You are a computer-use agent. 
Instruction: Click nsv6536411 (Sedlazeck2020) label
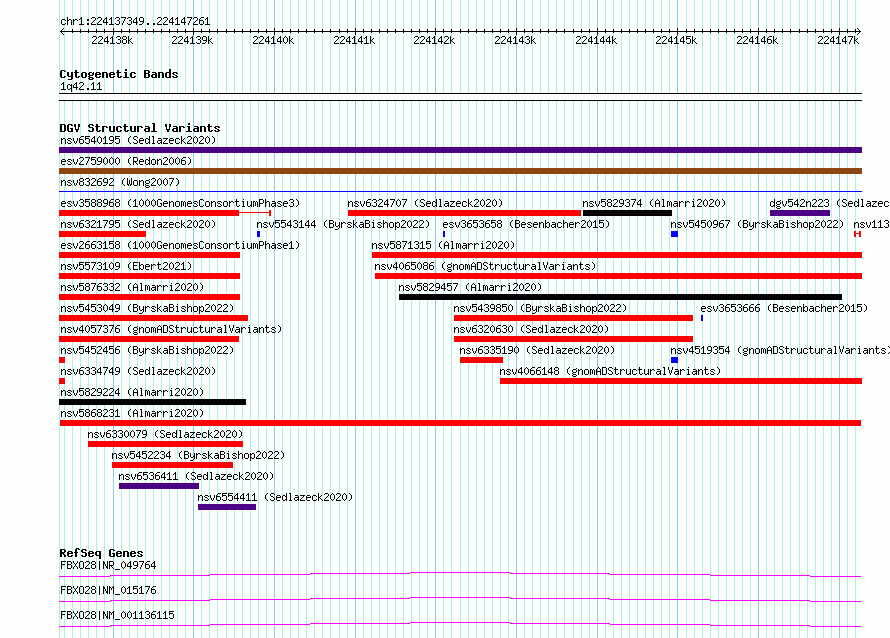click(196, 476)
